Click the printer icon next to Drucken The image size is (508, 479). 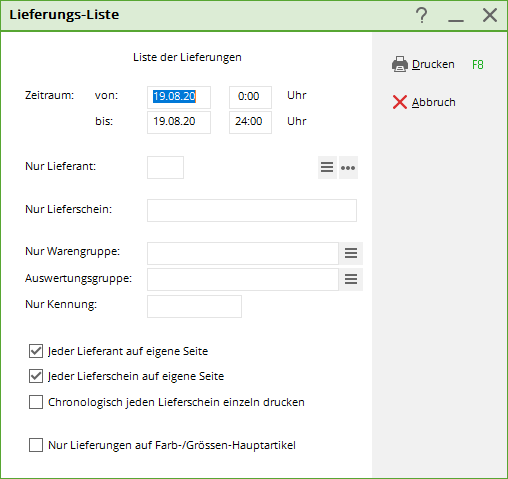pos(400,64)
